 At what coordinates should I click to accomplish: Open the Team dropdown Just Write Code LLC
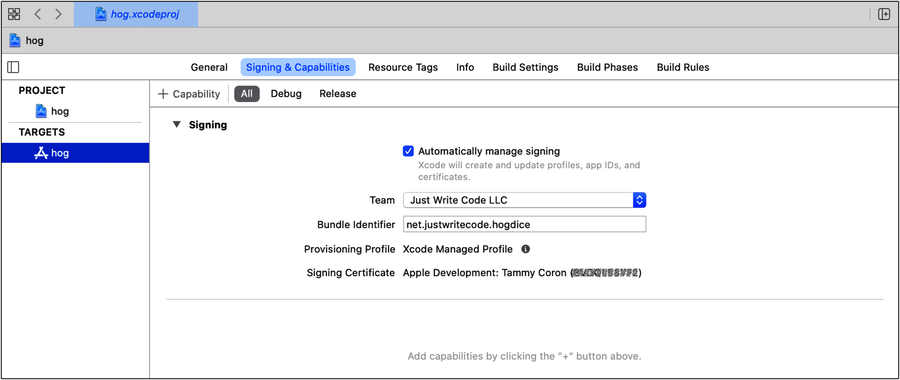click(x=525, y=200)
